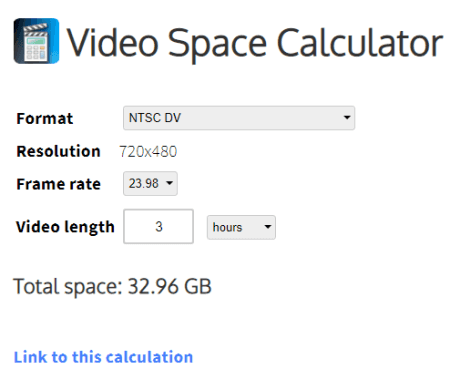450x369 pixels.
Task: Click the arrow on the Format combo box
Action: coord(347,118)
